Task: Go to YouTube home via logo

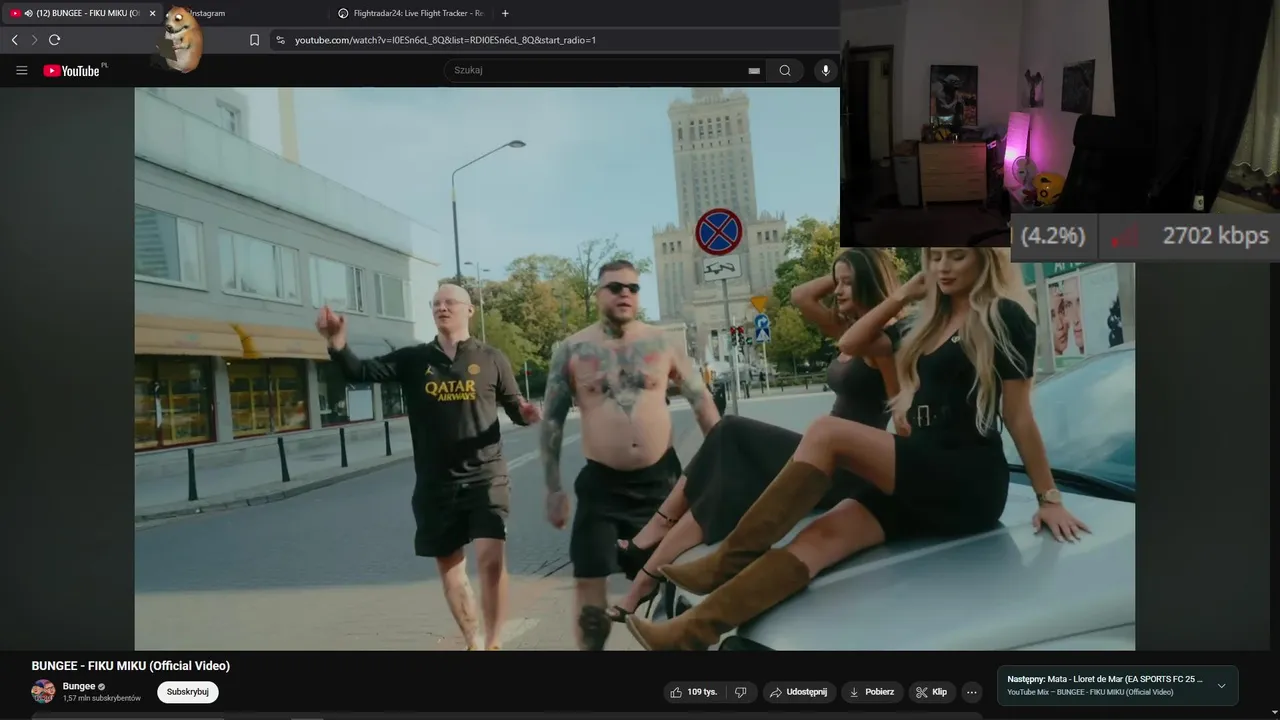Action: pyautogui.click(x=73, y=70)
